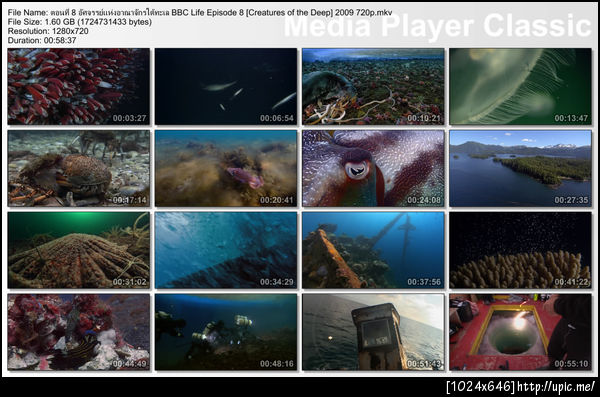
Task: Select the thumbnail timestamped 00:03:27
Action: (x=79, y=87)
